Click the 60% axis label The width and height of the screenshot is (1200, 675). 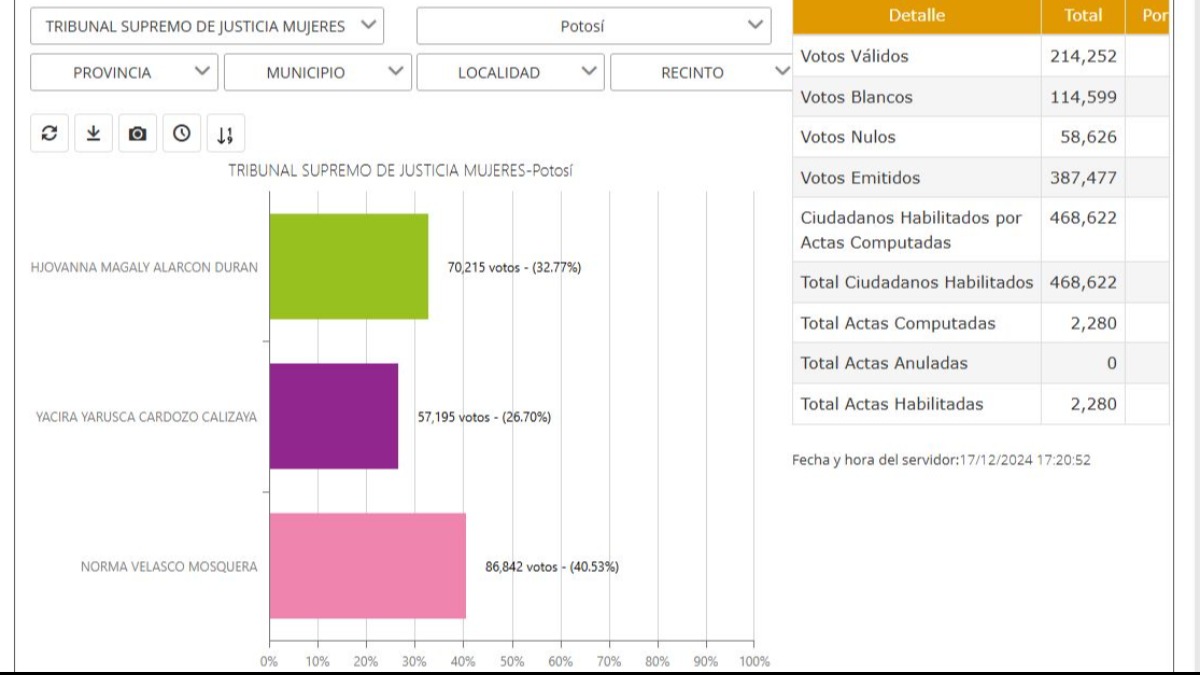click(560, 661)
